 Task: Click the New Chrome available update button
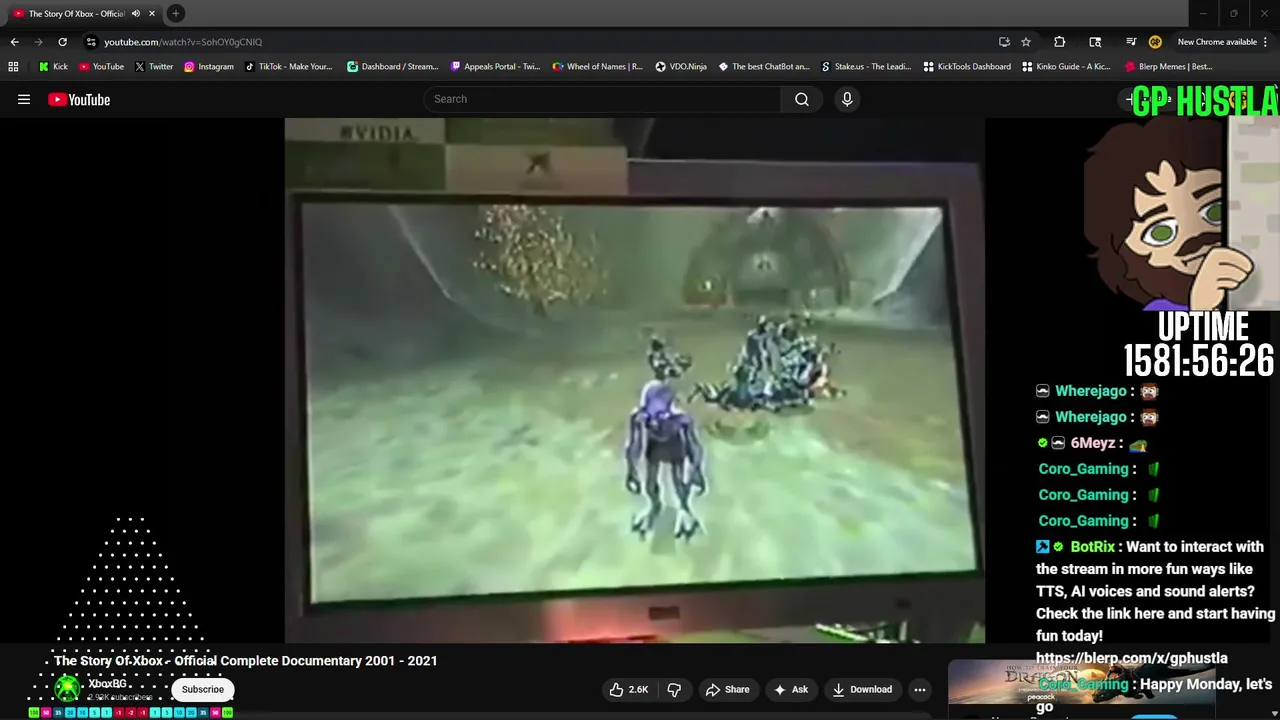point(1217,42)
